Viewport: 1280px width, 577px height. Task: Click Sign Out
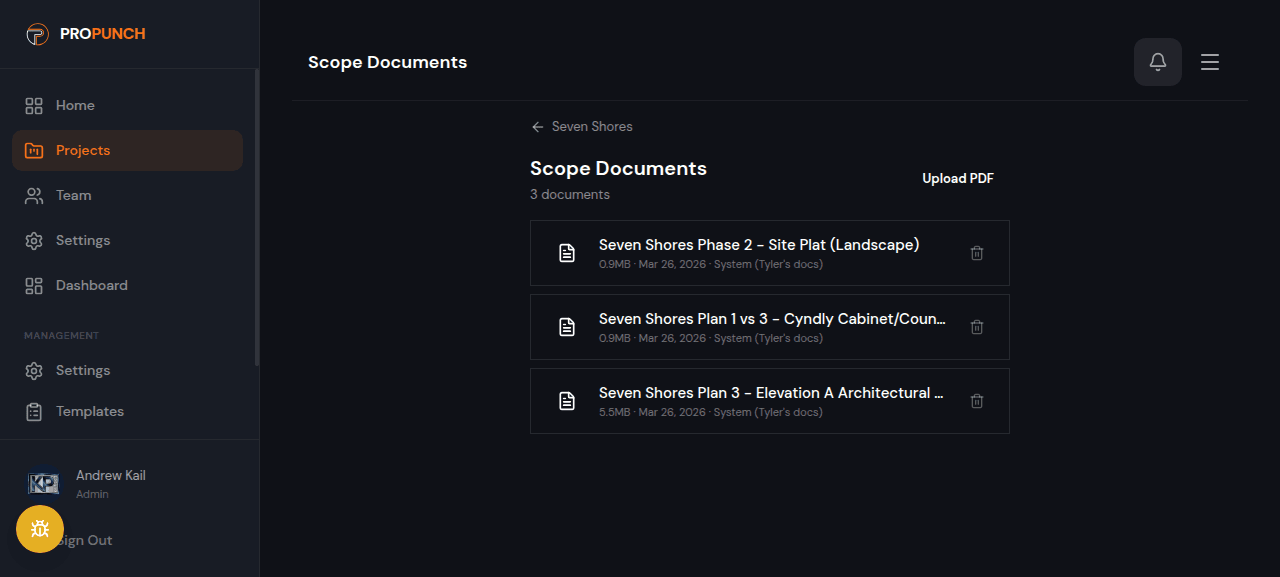point(85,540)
